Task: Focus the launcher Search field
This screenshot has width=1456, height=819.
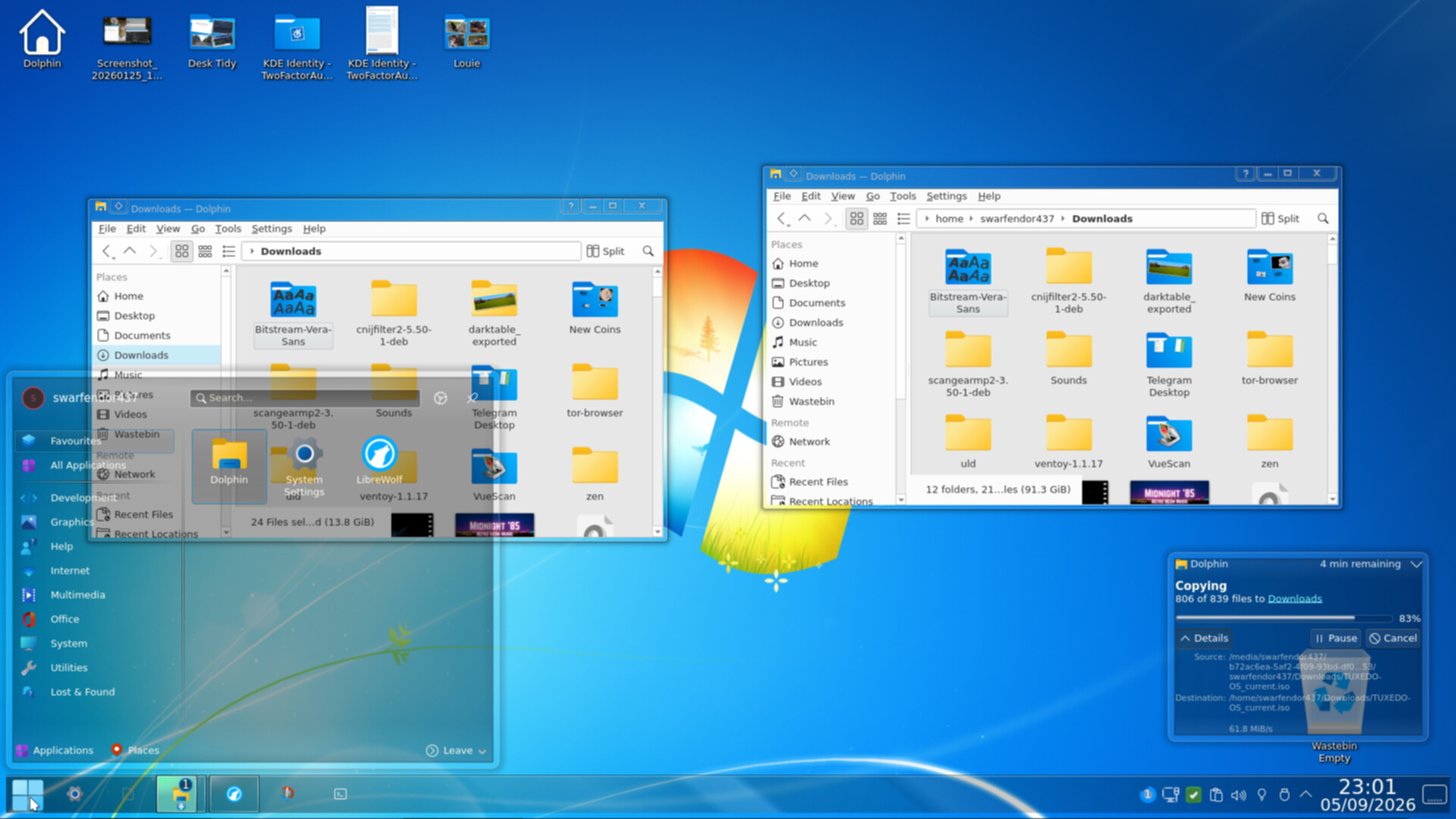Action: click(305, 397)
